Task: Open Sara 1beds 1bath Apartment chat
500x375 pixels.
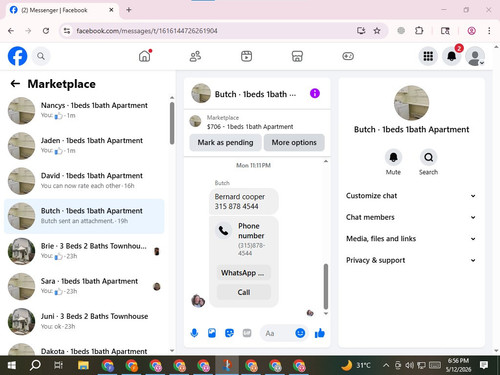Action: tap(84, 286)
